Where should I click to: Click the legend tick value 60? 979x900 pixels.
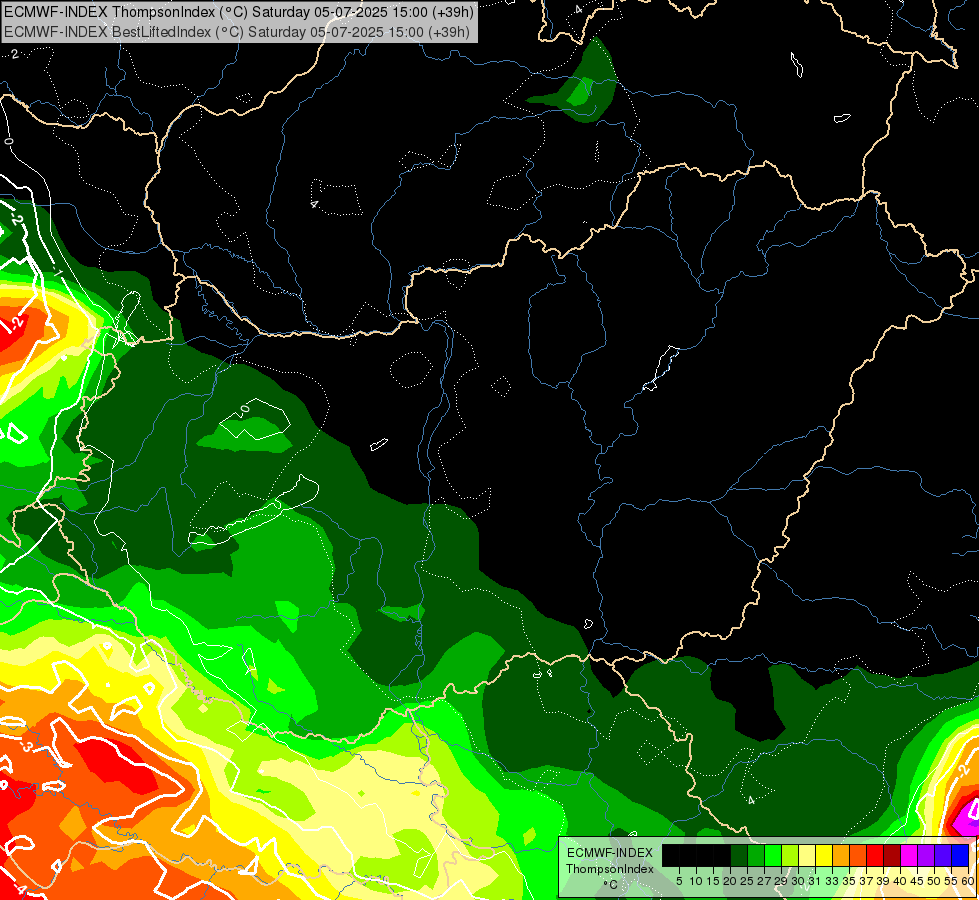[x=968, y=881]
